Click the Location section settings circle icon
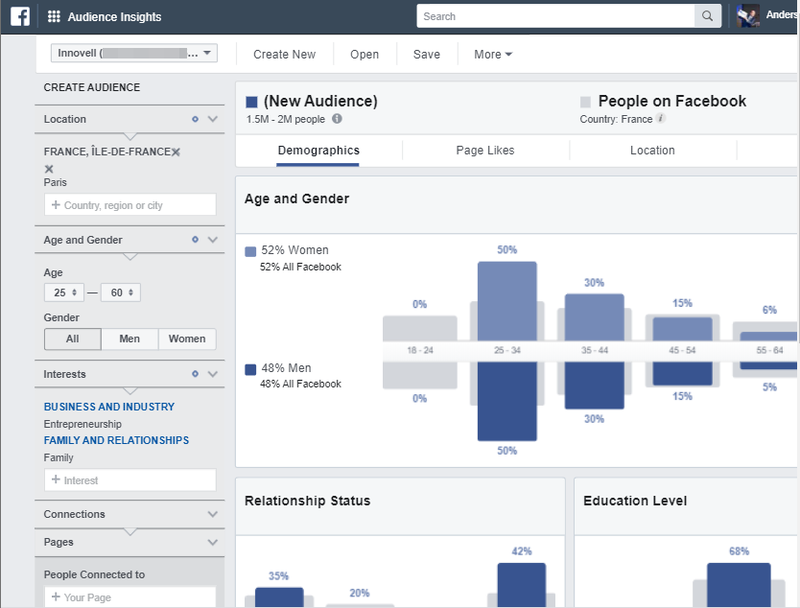Image resolution: width=800 pixels, height=608 pixels. [x=195, y=119]
